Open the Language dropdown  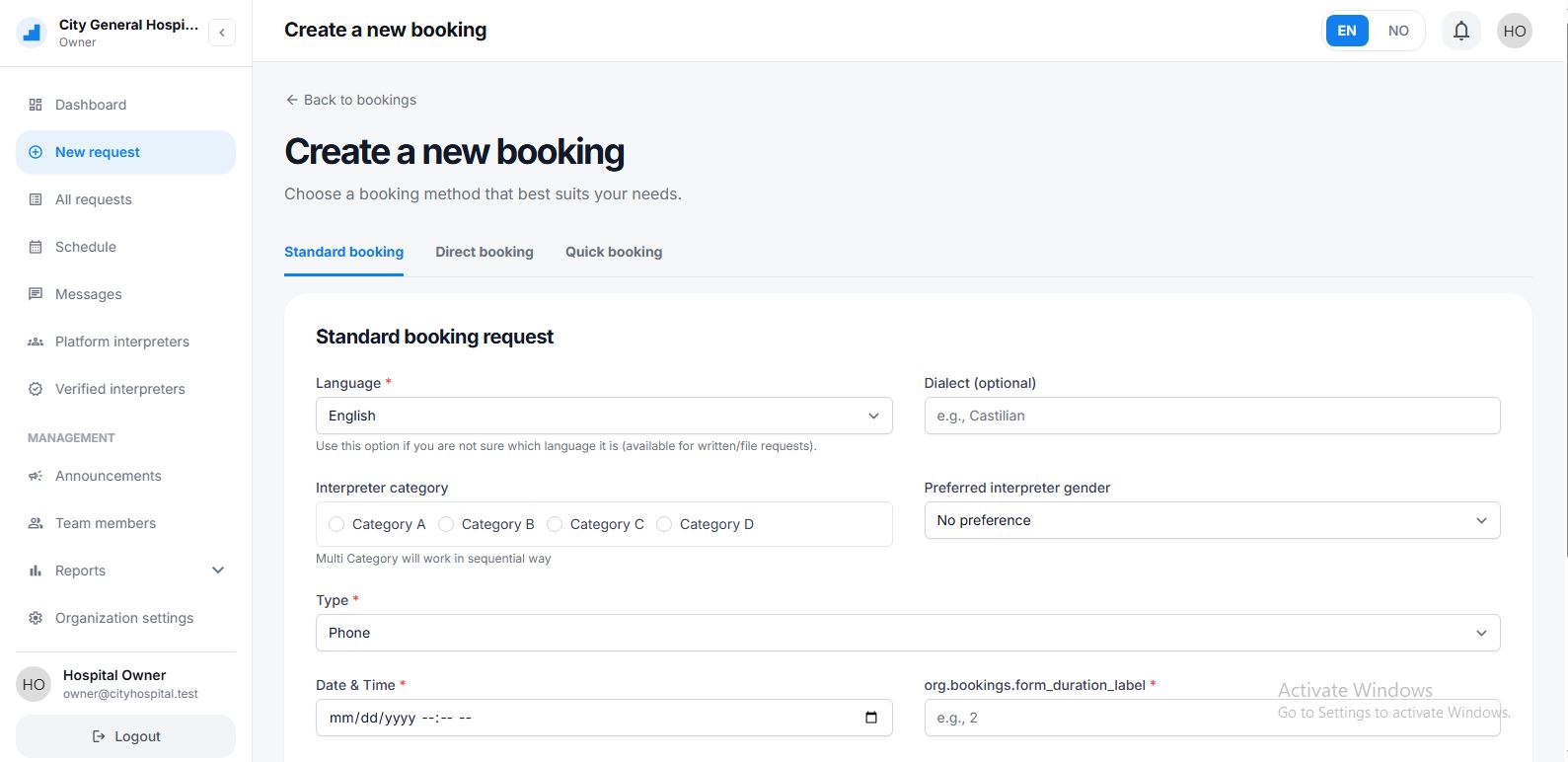pos(603,416)
